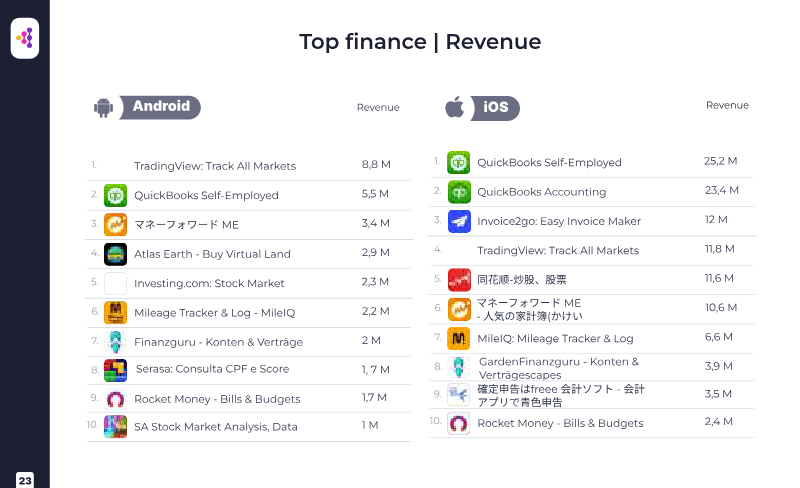
Task: Open TradingView: Track All Markets in Android list
Action: click(214, 166)
